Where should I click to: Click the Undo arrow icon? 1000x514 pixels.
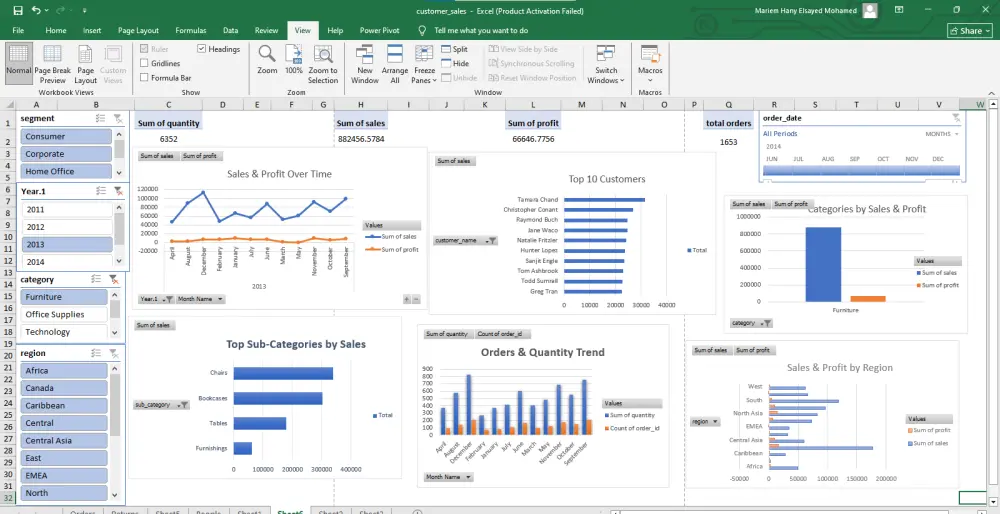point(36,10)
